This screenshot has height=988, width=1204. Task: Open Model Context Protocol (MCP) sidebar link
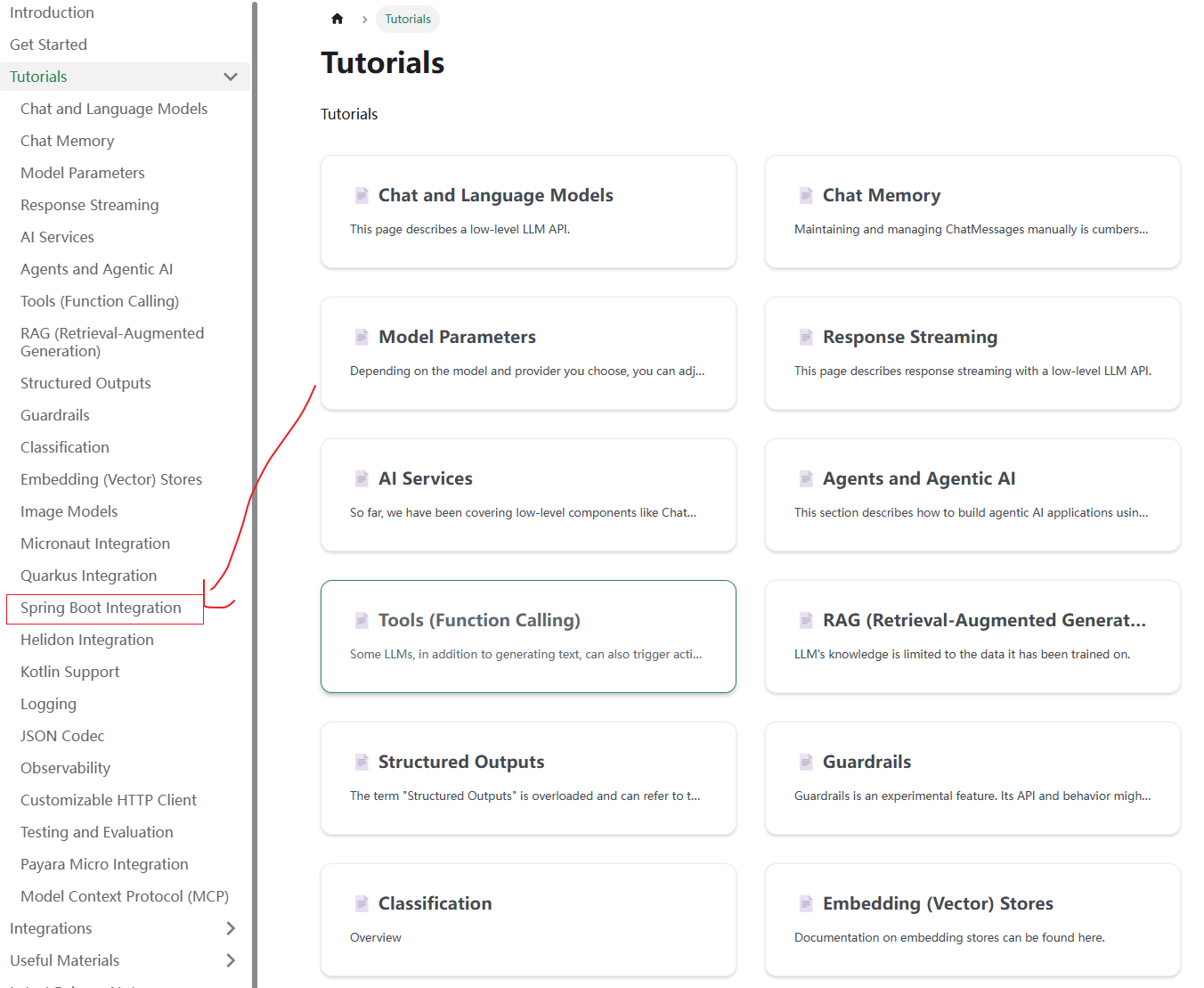(125, 896)
